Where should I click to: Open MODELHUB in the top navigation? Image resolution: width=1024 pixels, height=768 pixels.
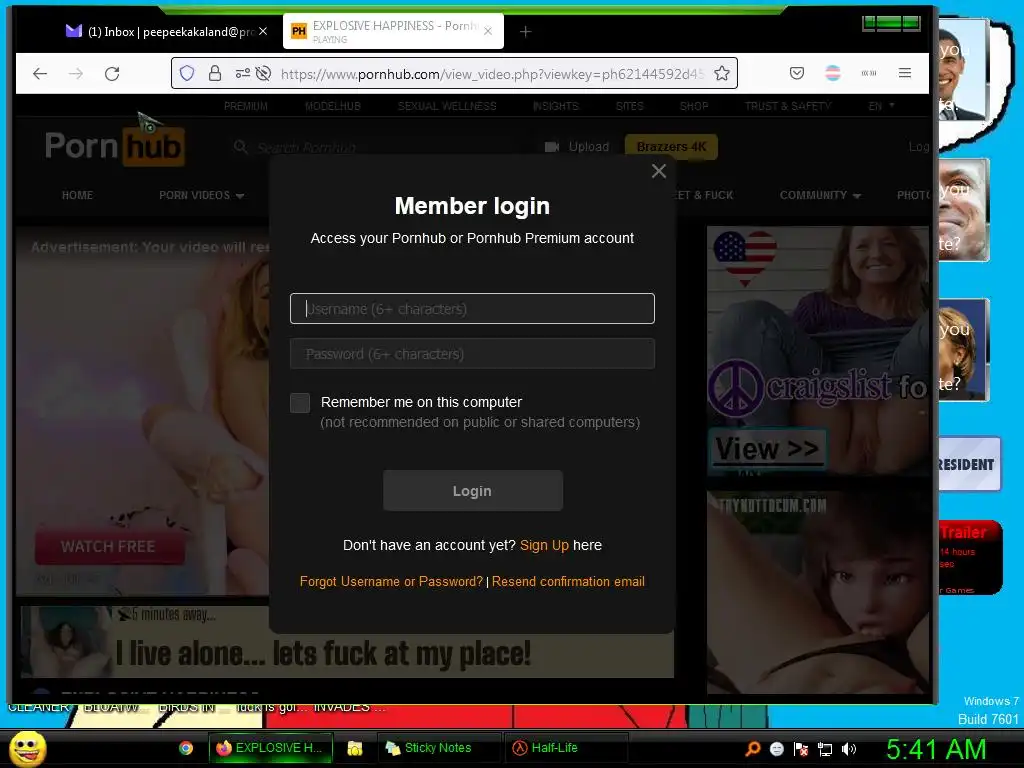[332, 106]
